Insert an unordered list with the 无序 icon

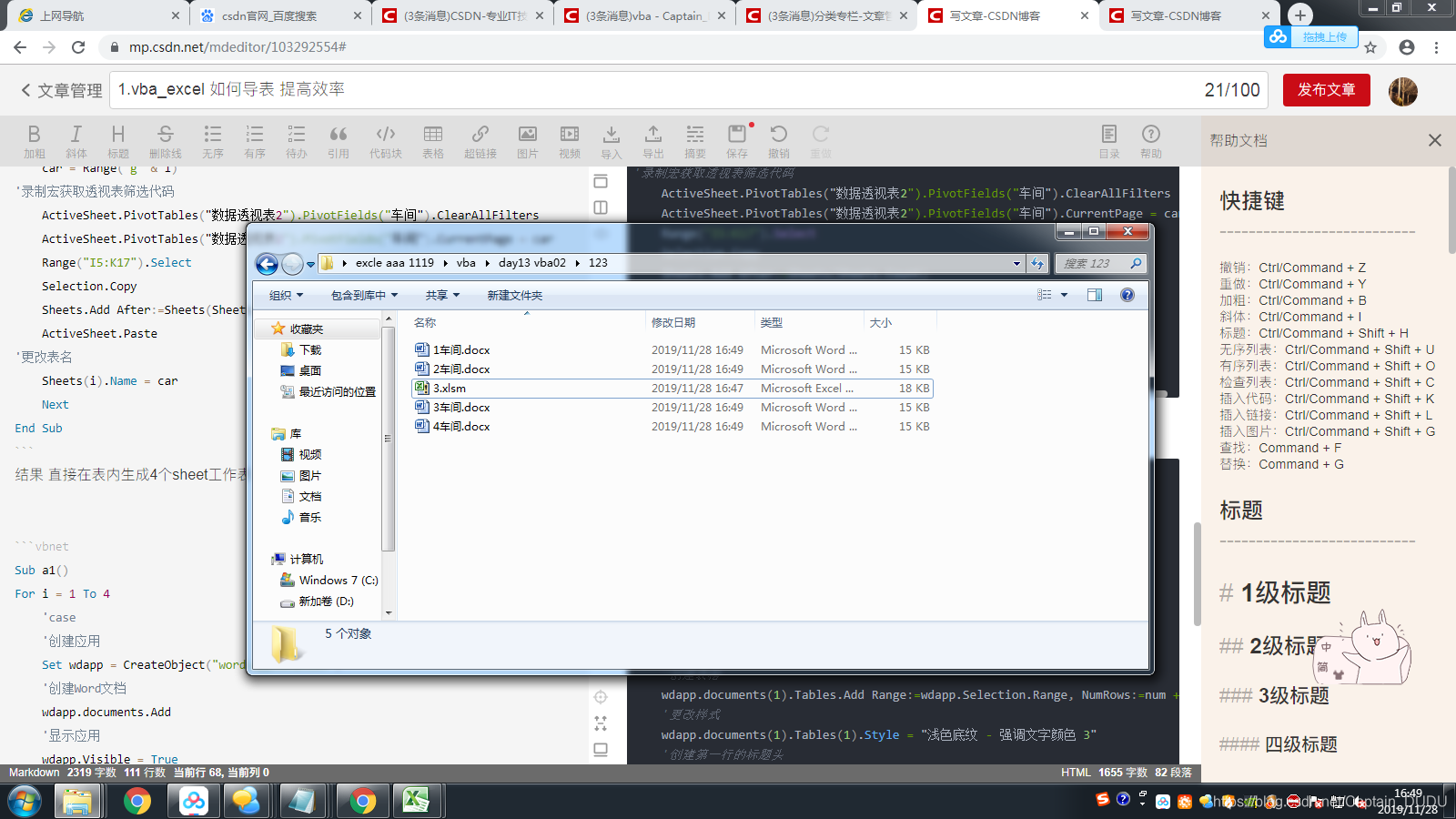213,141
